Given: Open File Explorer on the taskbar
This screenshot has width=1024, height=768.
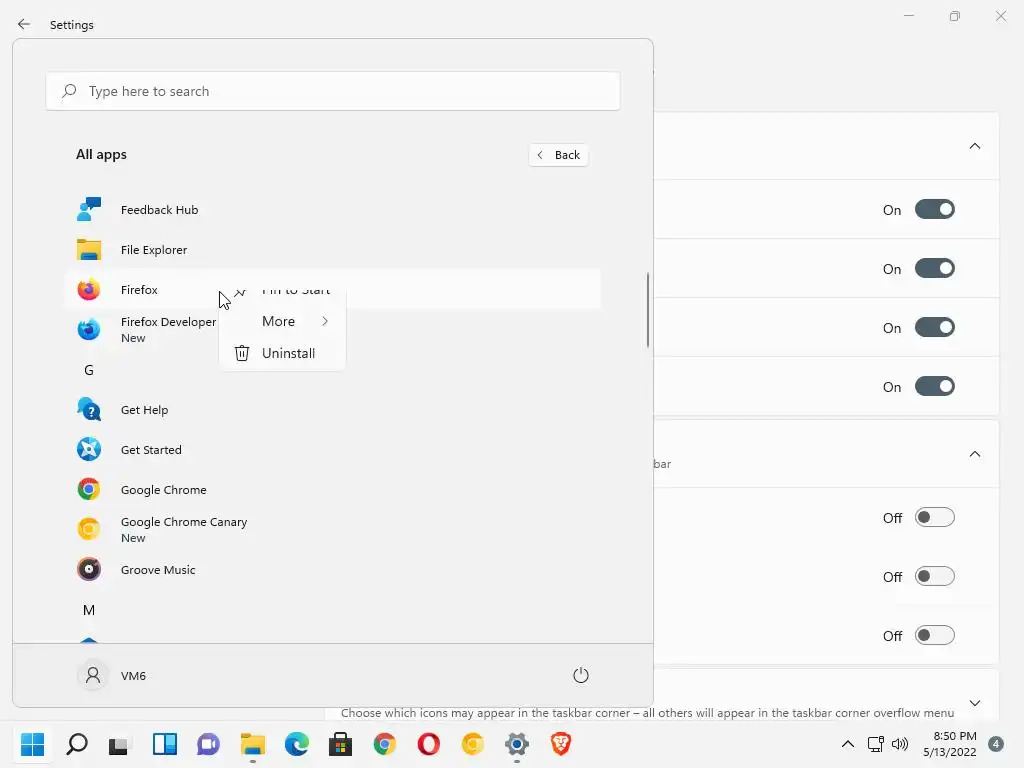Looking at the screenshot, I should click(x=253, y=744).
